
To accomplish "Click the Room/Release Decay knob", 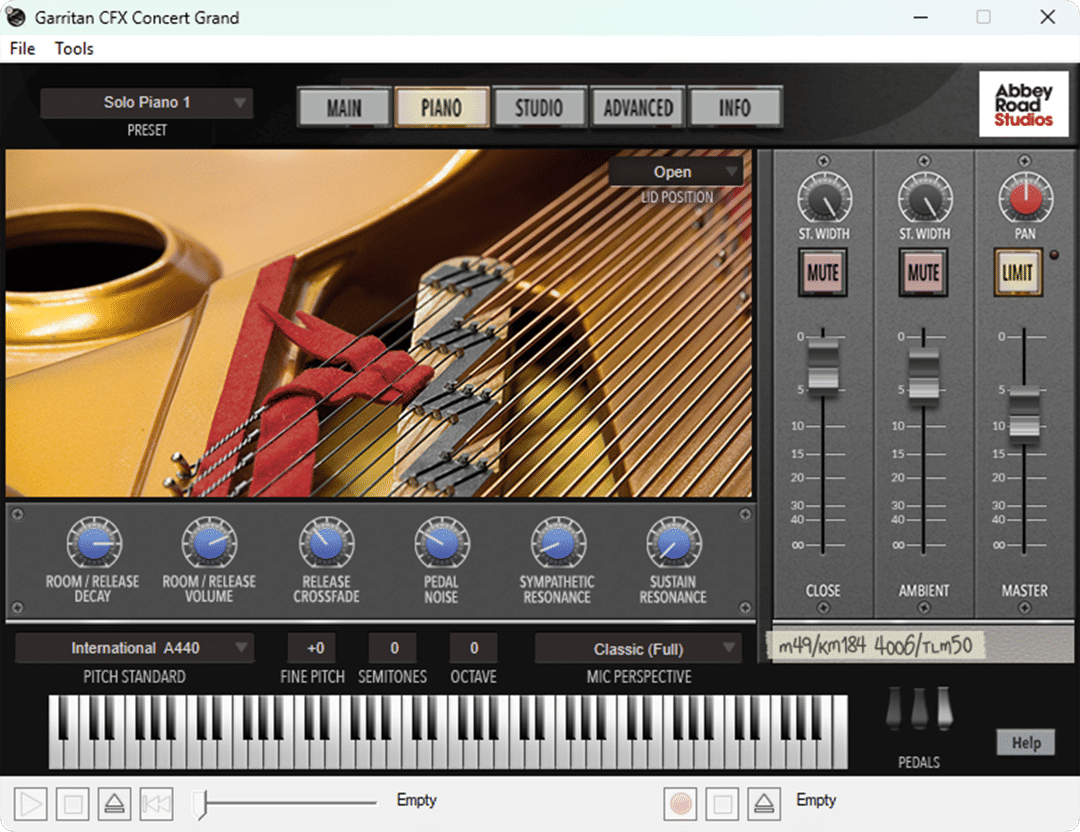I will (94, 543).
